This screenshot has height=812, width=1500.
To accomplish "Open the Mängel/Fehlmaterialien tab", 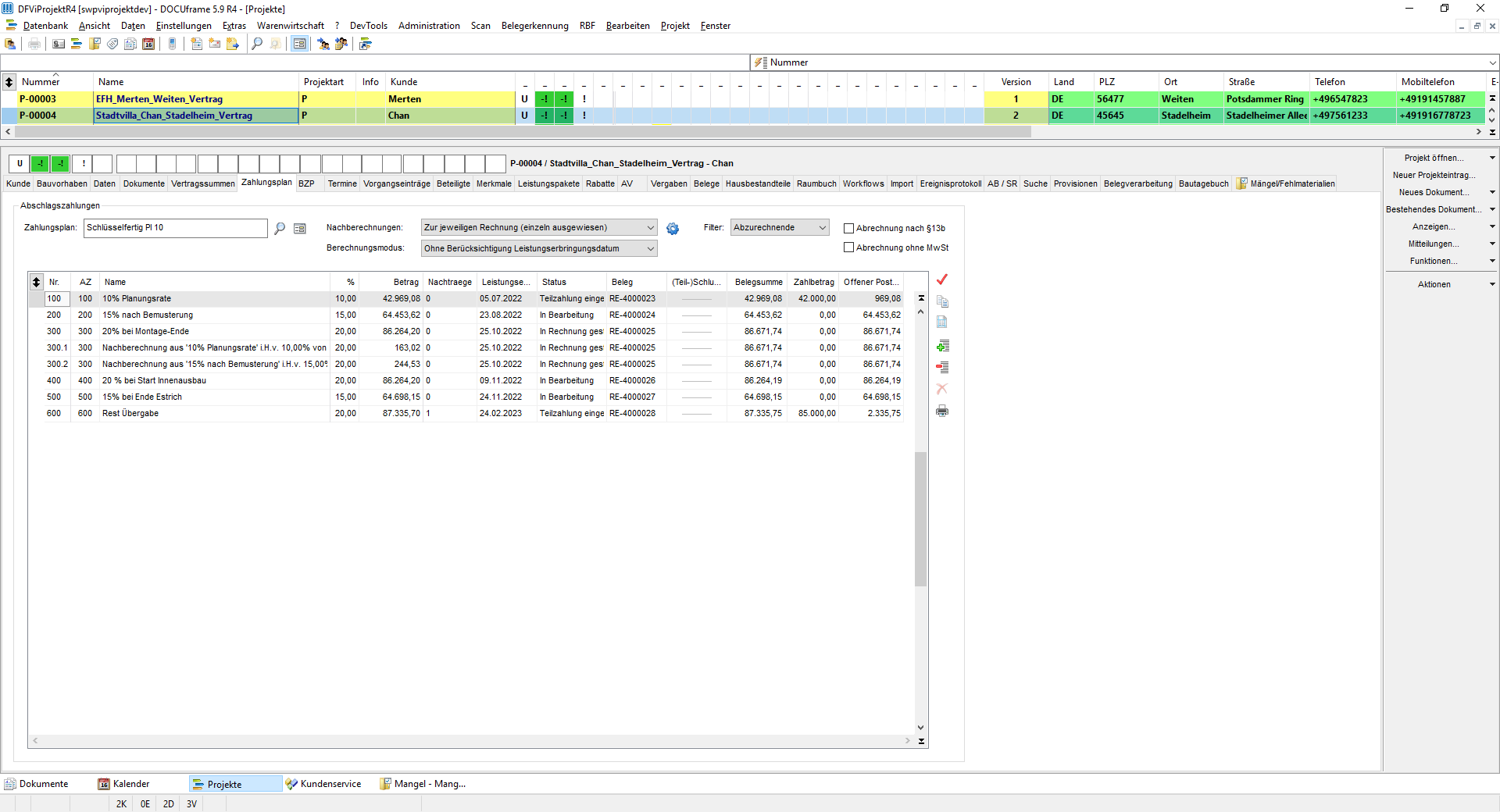I will coord(1286,183).
